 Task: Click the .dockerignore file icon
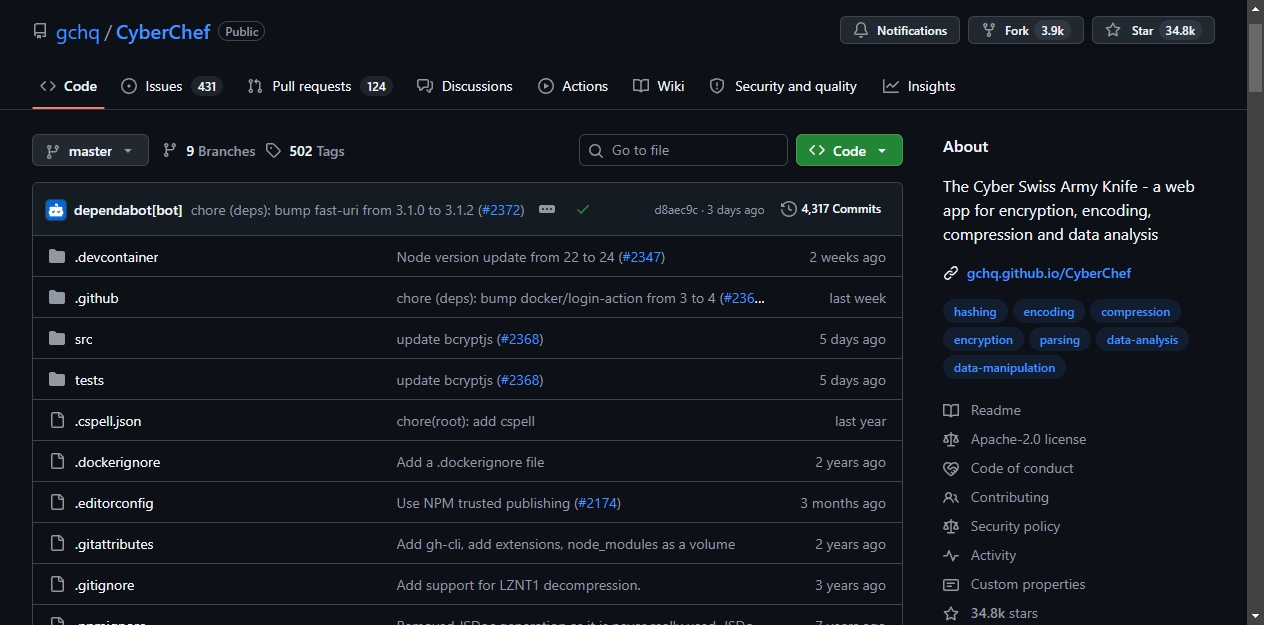[x=57, y=462]
